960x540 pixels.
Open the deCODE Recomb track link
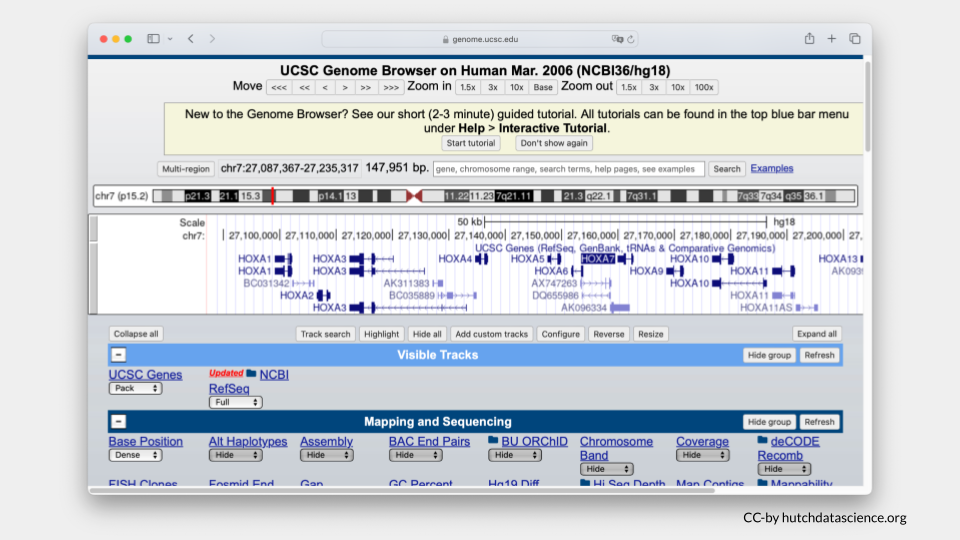[789, 448]
